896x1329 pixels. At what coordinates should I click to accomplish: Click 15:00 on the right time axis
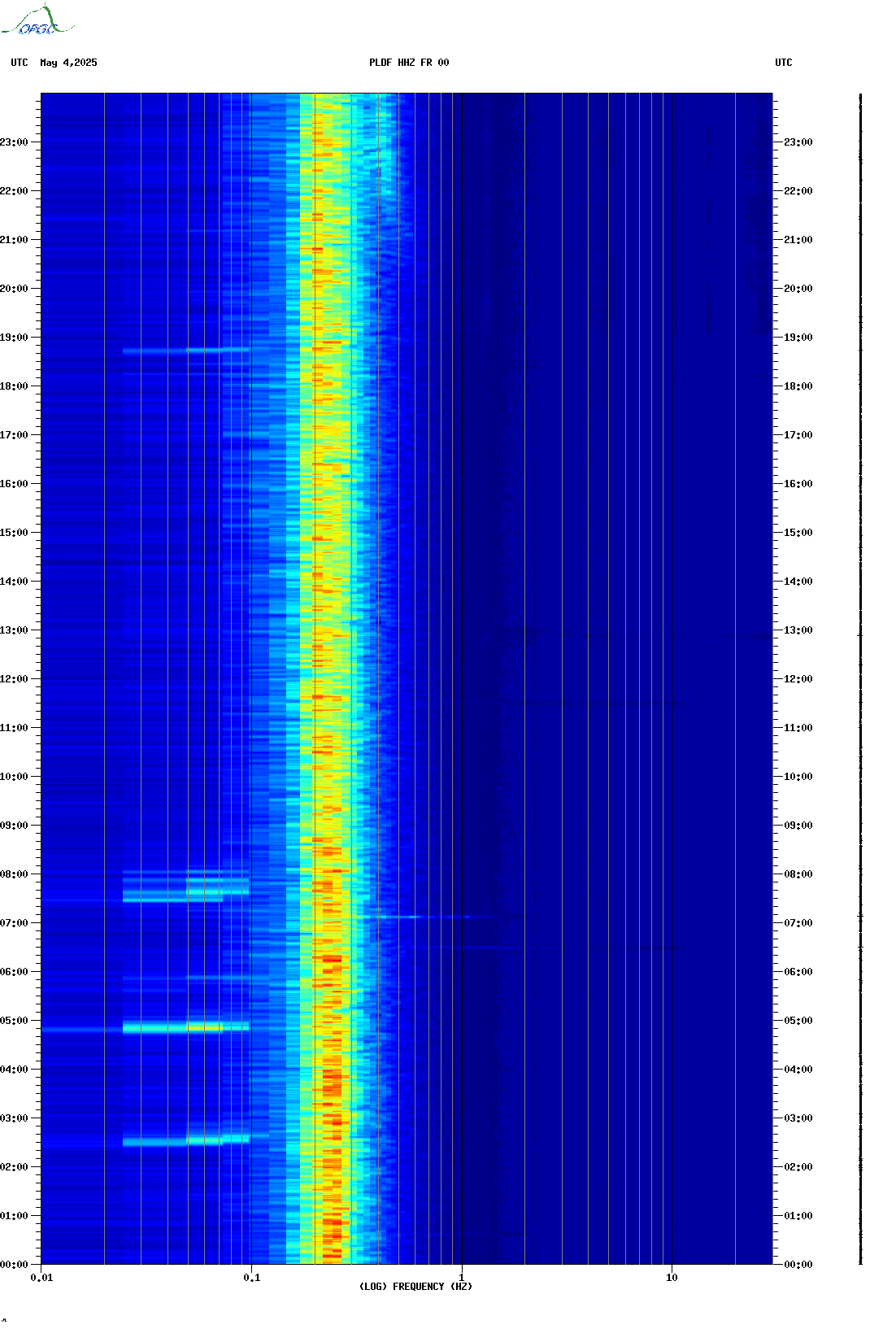click(798, 533)
